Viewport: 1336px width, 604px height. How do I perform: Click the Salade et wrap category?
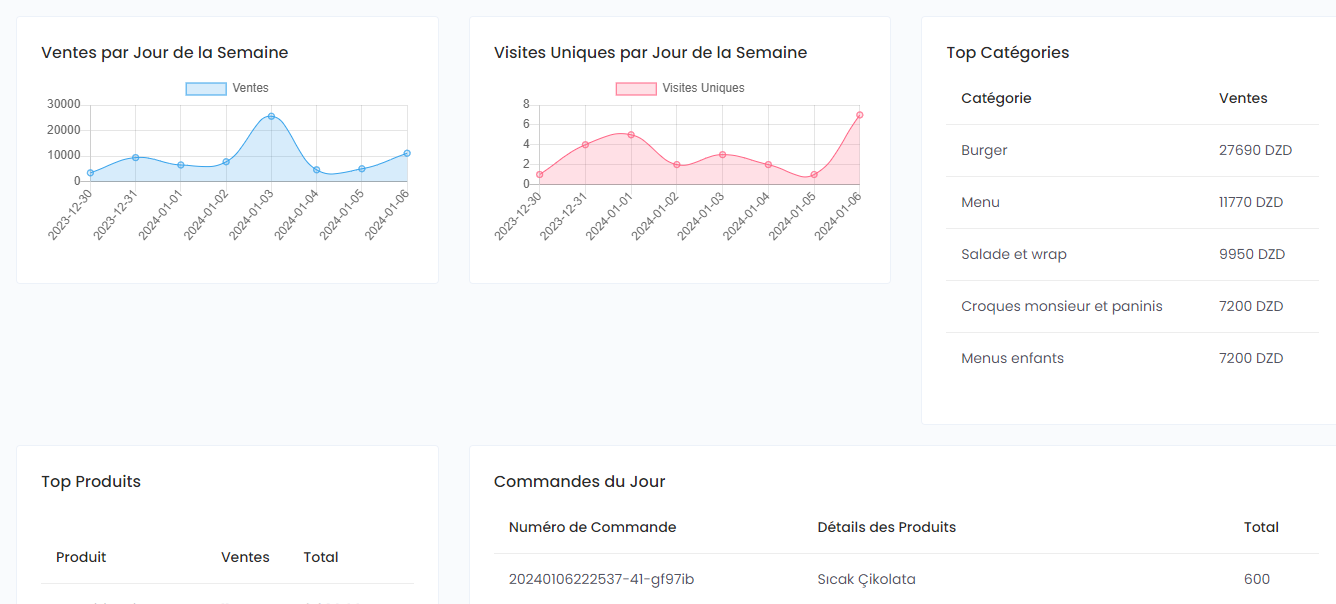pyautogui.click(x=1013, y=255)
